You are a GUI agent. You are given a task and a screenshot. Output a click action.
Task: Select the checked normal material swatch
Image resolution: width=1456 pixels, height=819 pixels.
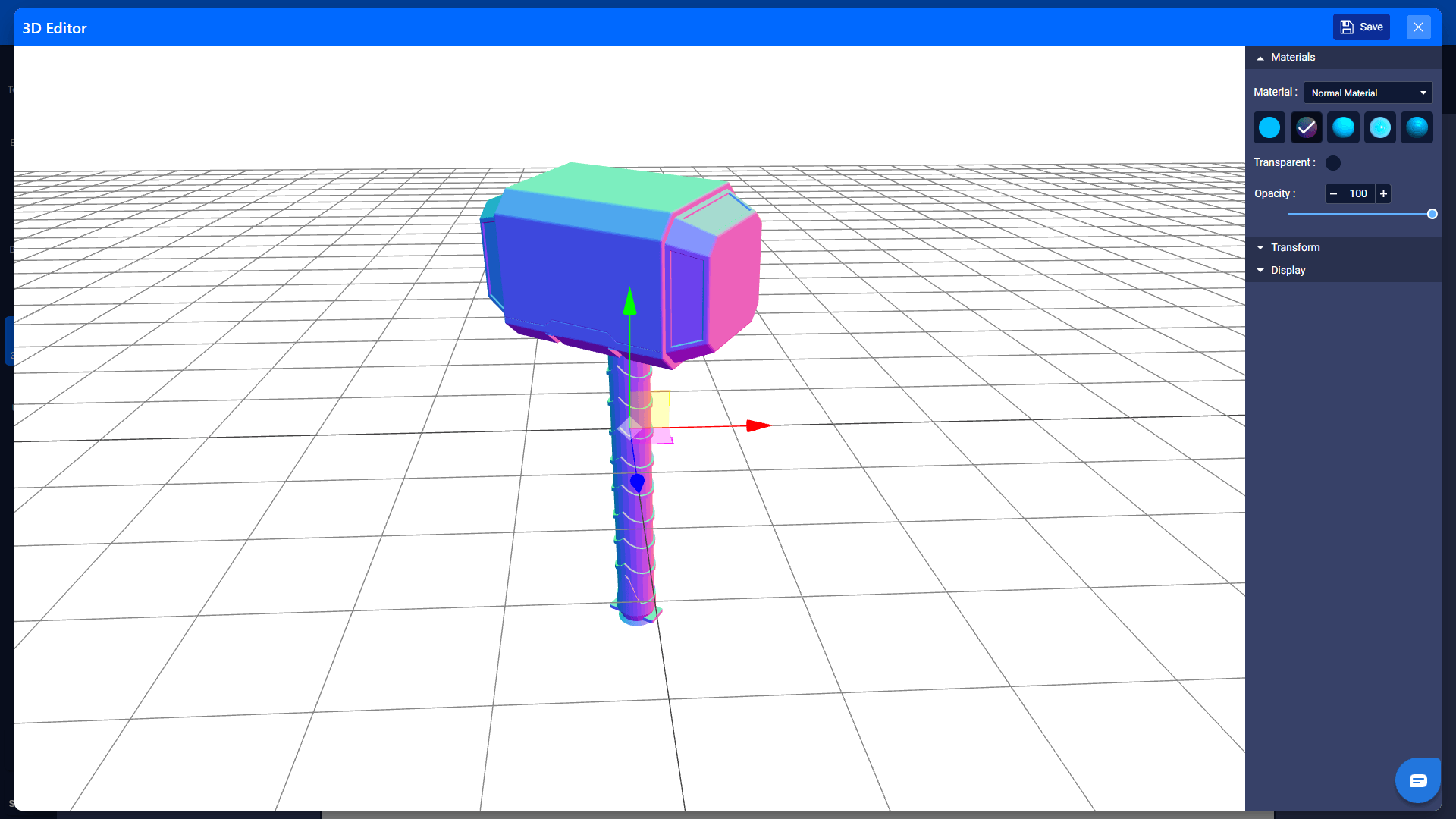(1306, 127)
